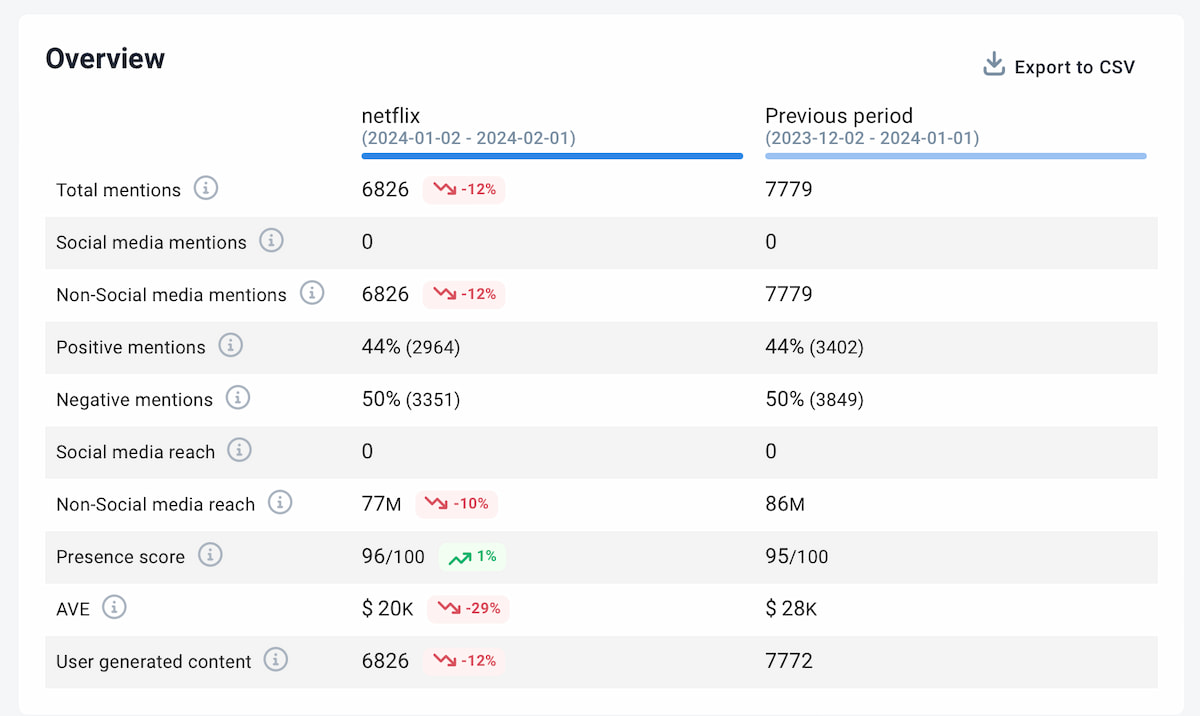The image size is (1200, 716).
Task: Select the netflix column header
Action: click(390, 116)
